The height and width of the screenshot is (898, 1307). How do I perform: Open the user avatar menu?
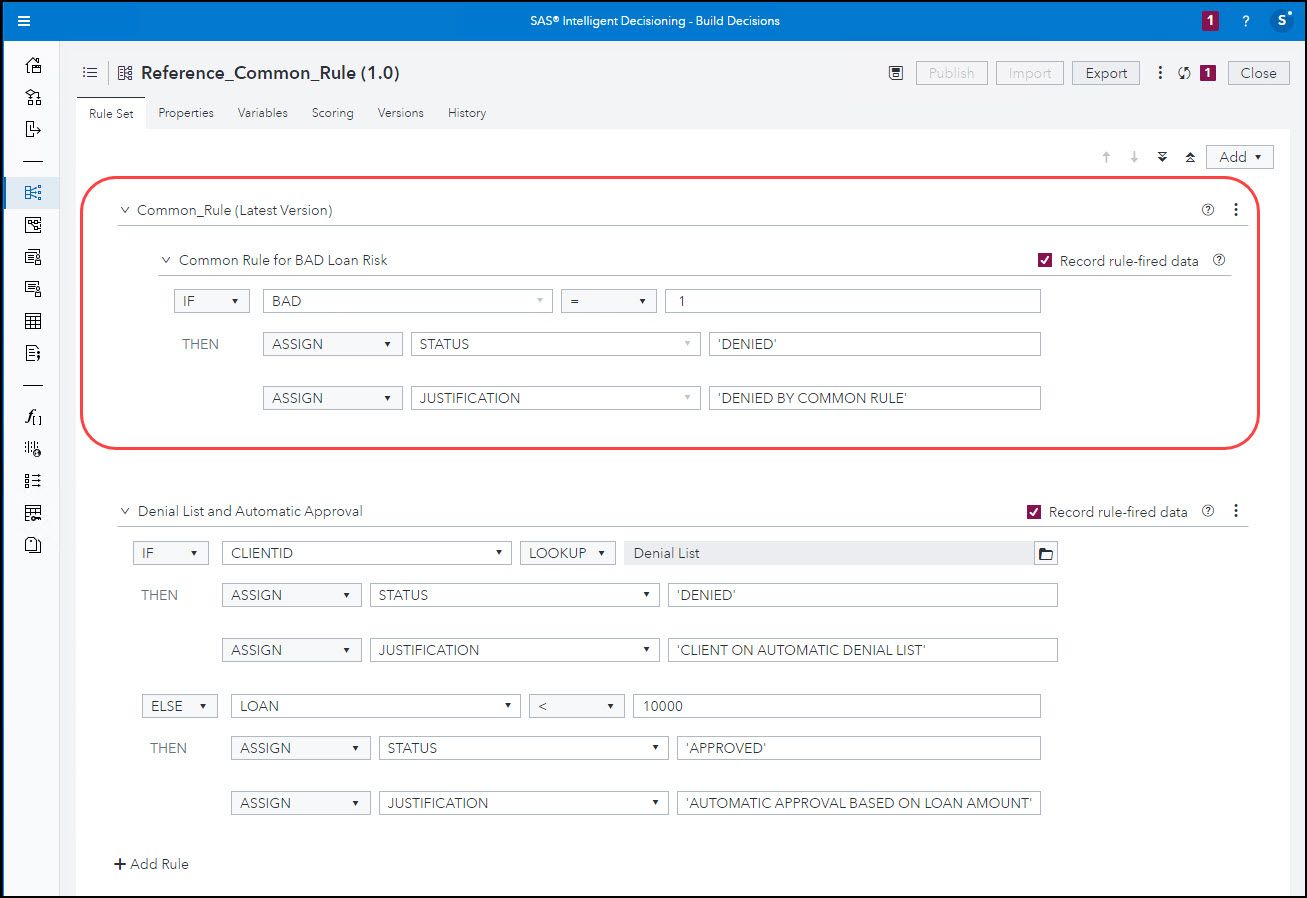click(1283, 20)
